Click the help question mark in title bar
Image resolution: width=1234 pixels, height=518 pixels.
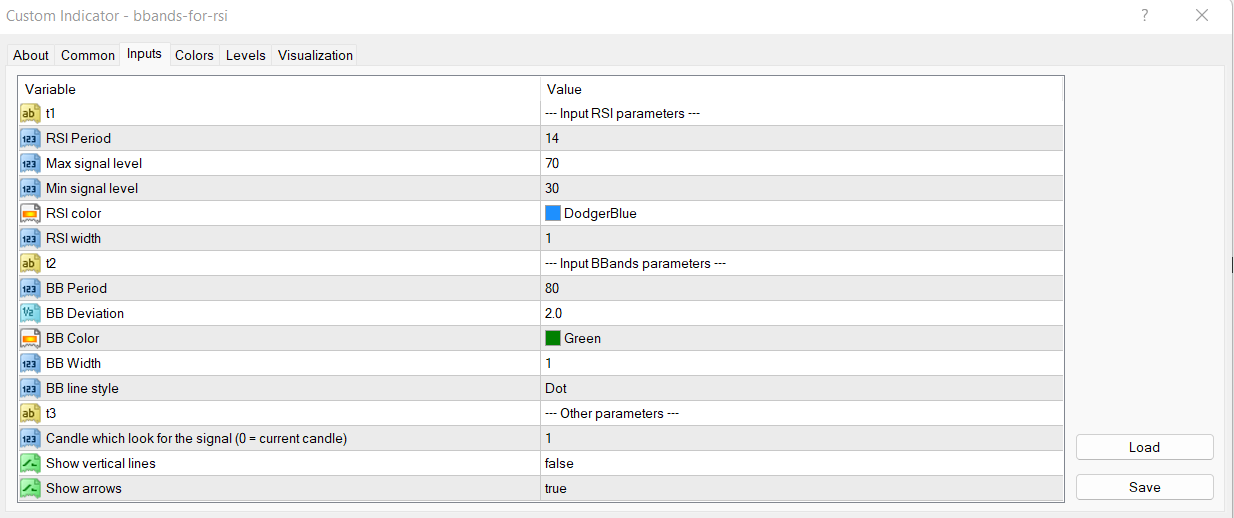[x=1144, y=15]
